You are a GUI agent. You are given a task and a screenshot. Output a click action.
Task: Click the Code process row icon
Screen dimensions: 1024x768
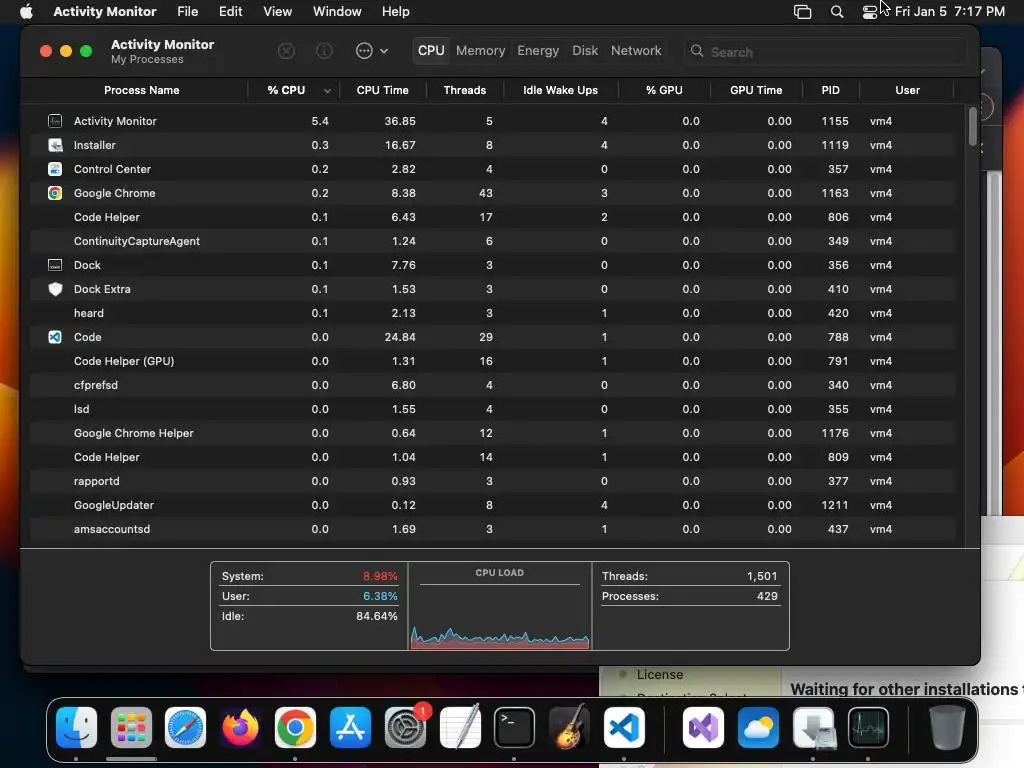pyautogui.click(x=55, y=337)
